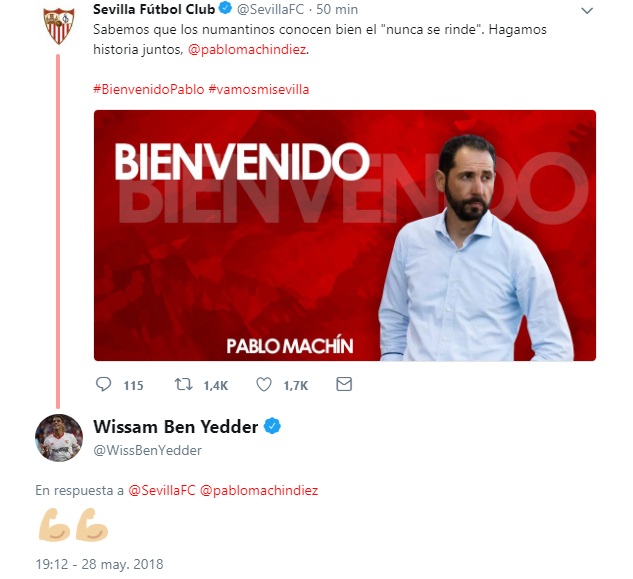This screenshot has height=579, width=633.
Task: Click the 19:12 - 28 may. 2018 timestamp
Action: click(x=99, y=564)
